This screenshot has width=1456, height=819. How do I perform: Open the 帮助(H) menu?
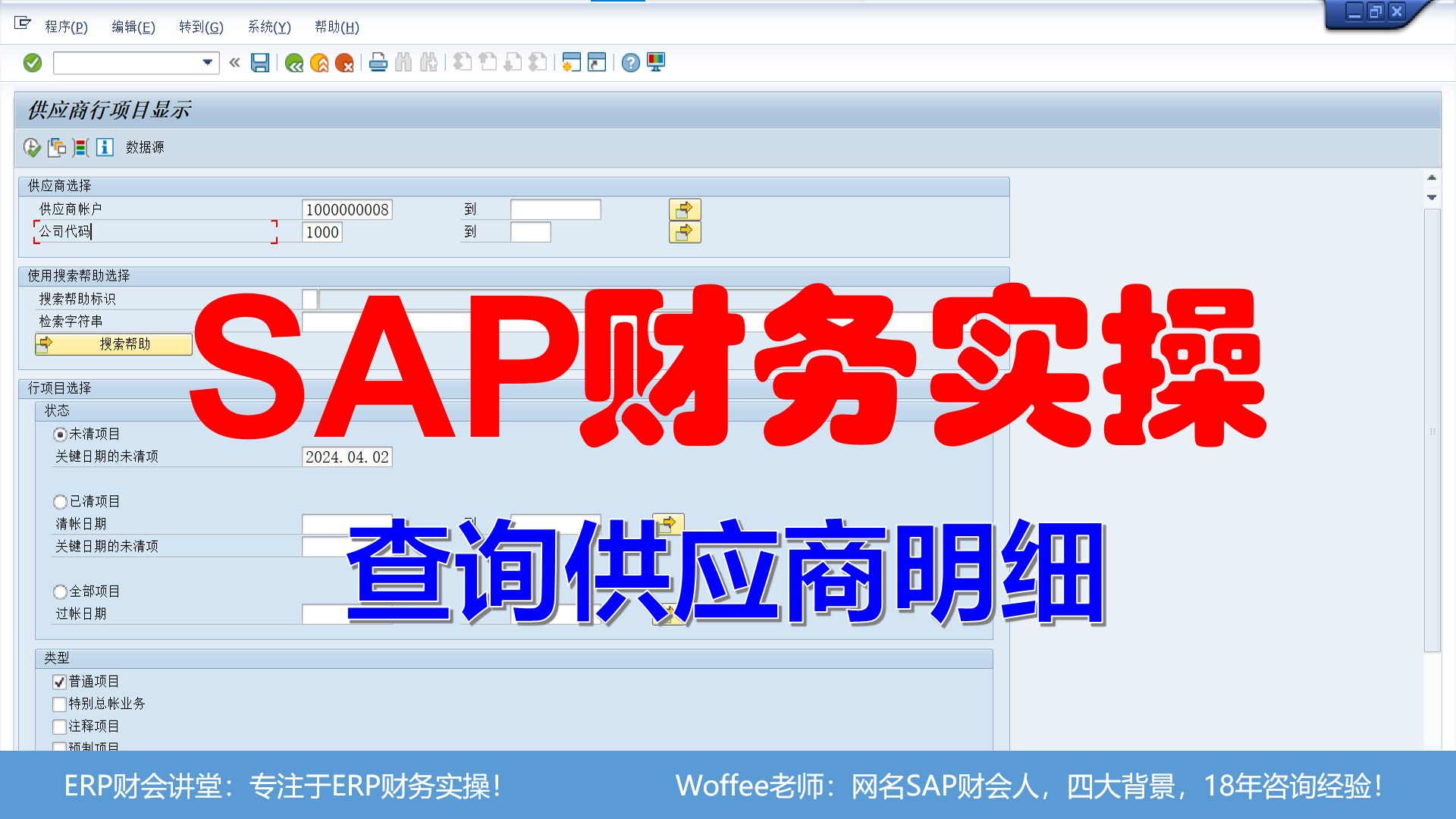pos(337,27)
